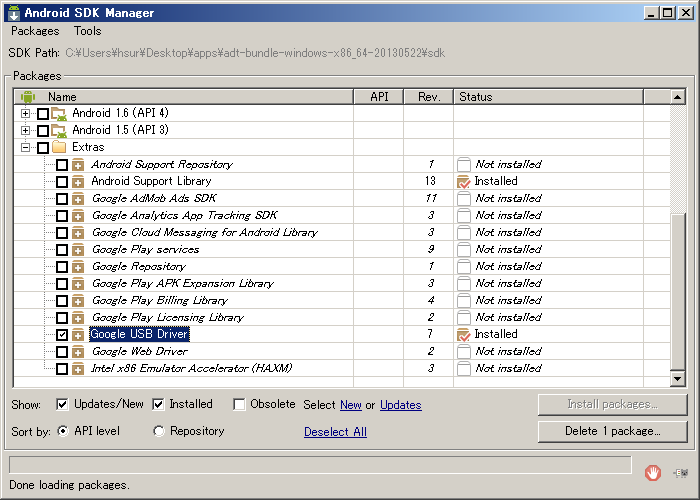The image size is (700, 500).
Task: Click the Extras folder icon
Action: click(x=59, y=147)
